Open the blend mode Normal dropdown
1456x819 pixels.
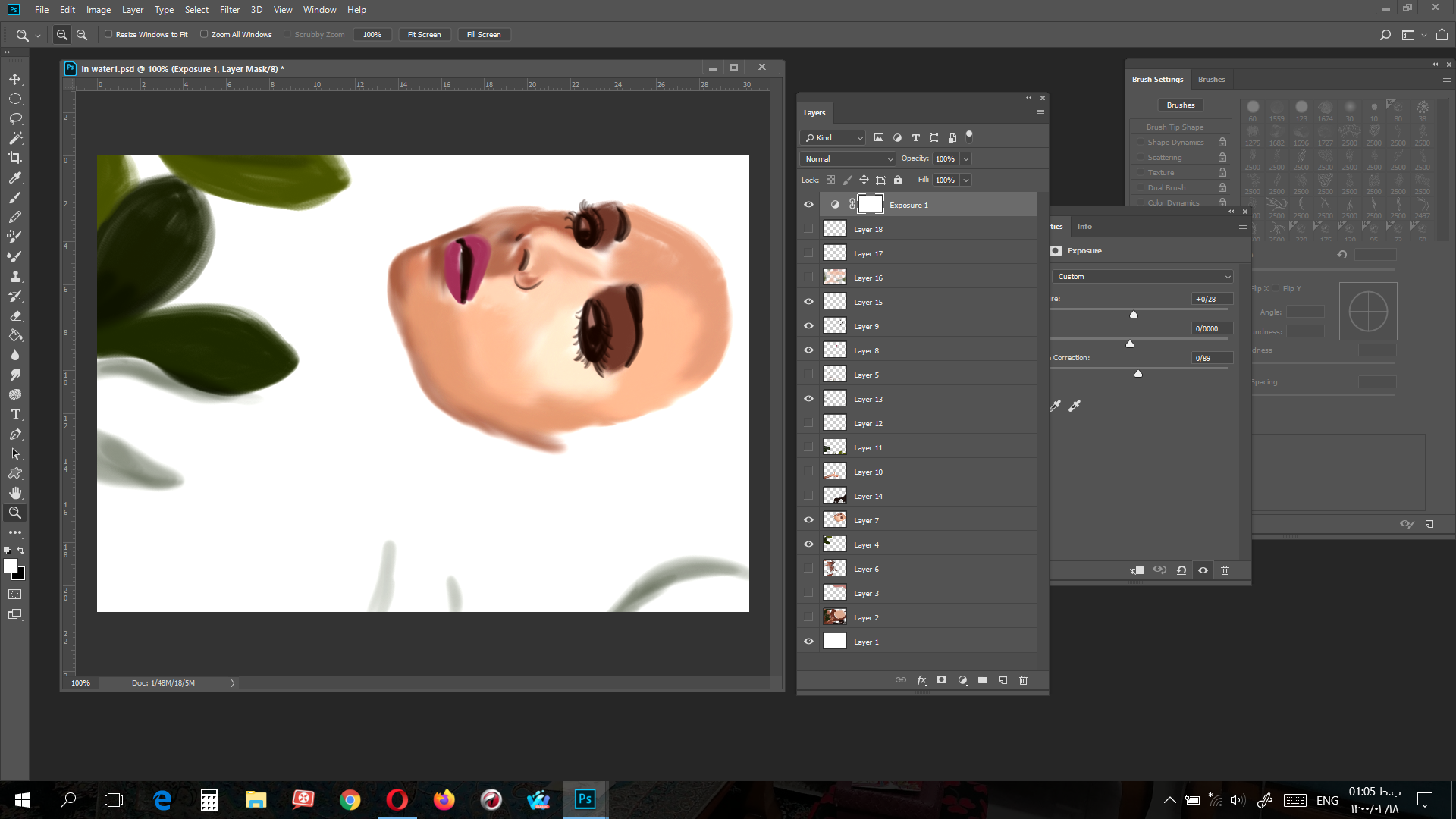[848, 158]
